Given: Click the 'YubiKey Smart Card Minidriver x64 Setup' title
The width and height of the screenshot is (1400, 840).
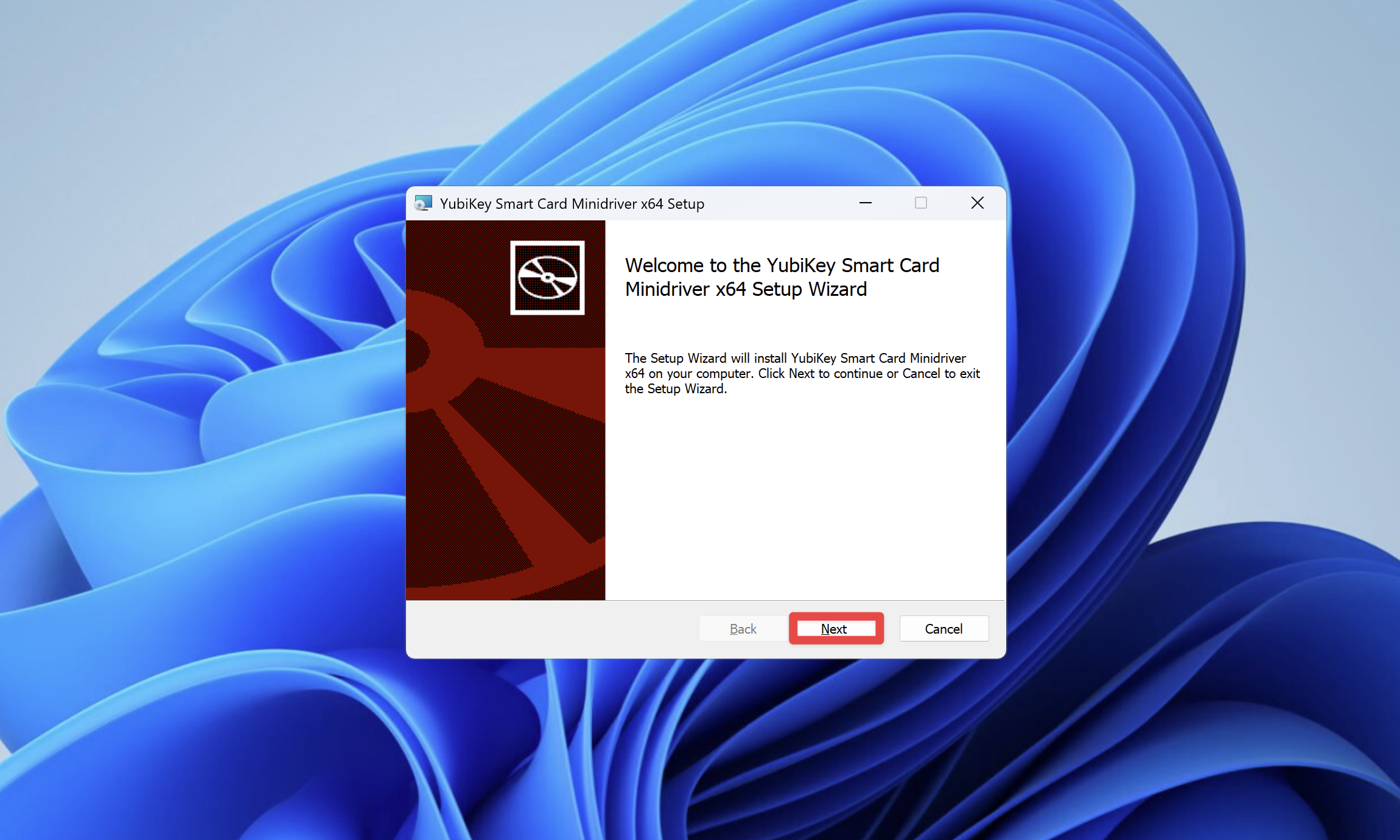Looking at the screenshot, I should click(572, 204).
